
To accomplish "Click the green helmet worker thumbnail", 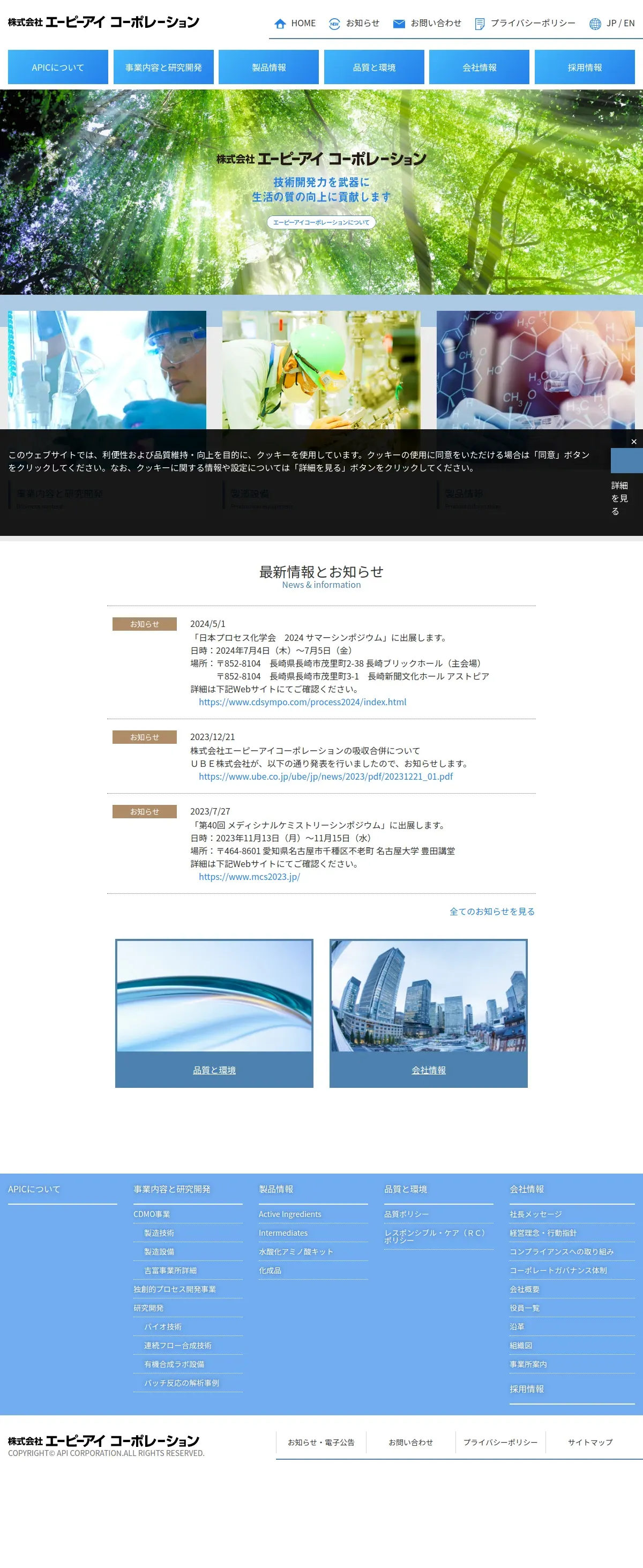I will 321,370.
